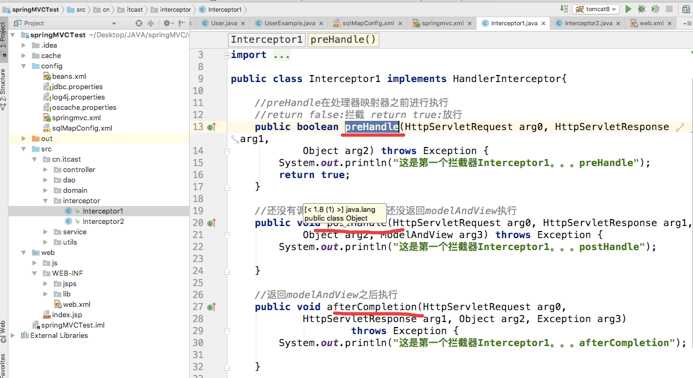This screenshot has height=378, width=693.
Task: Click the Make Project build icon
Action: (x=564, y=9)
